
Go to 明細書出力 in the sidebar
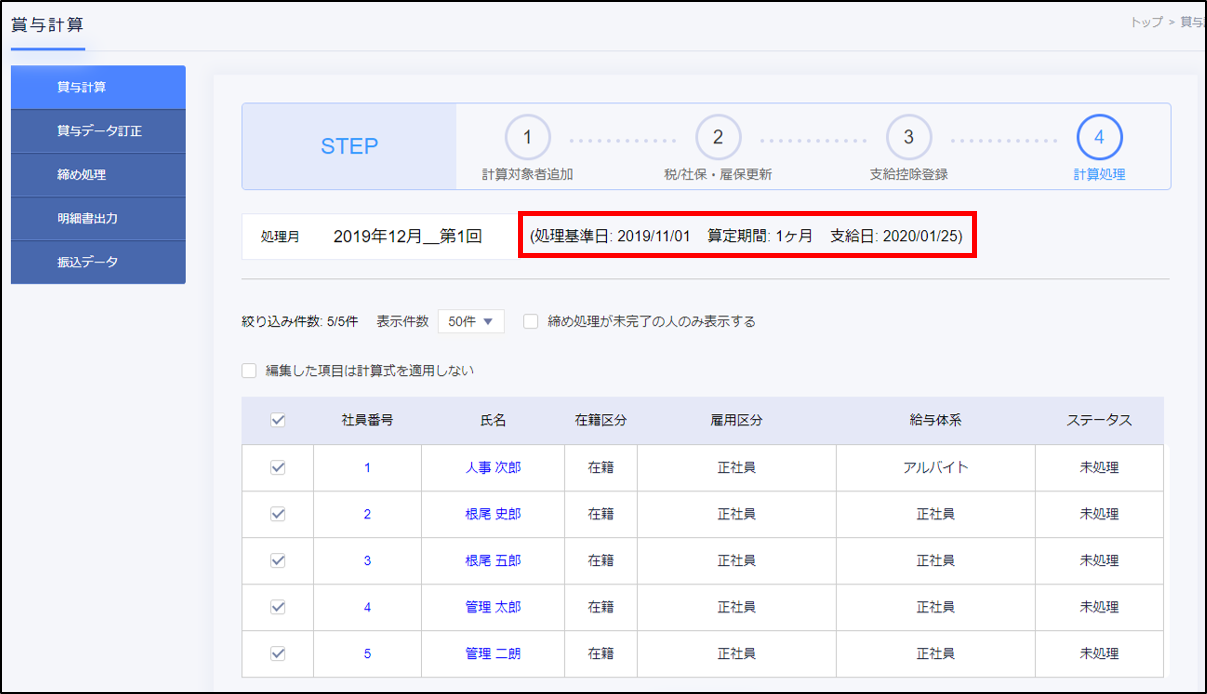point(98,218)
